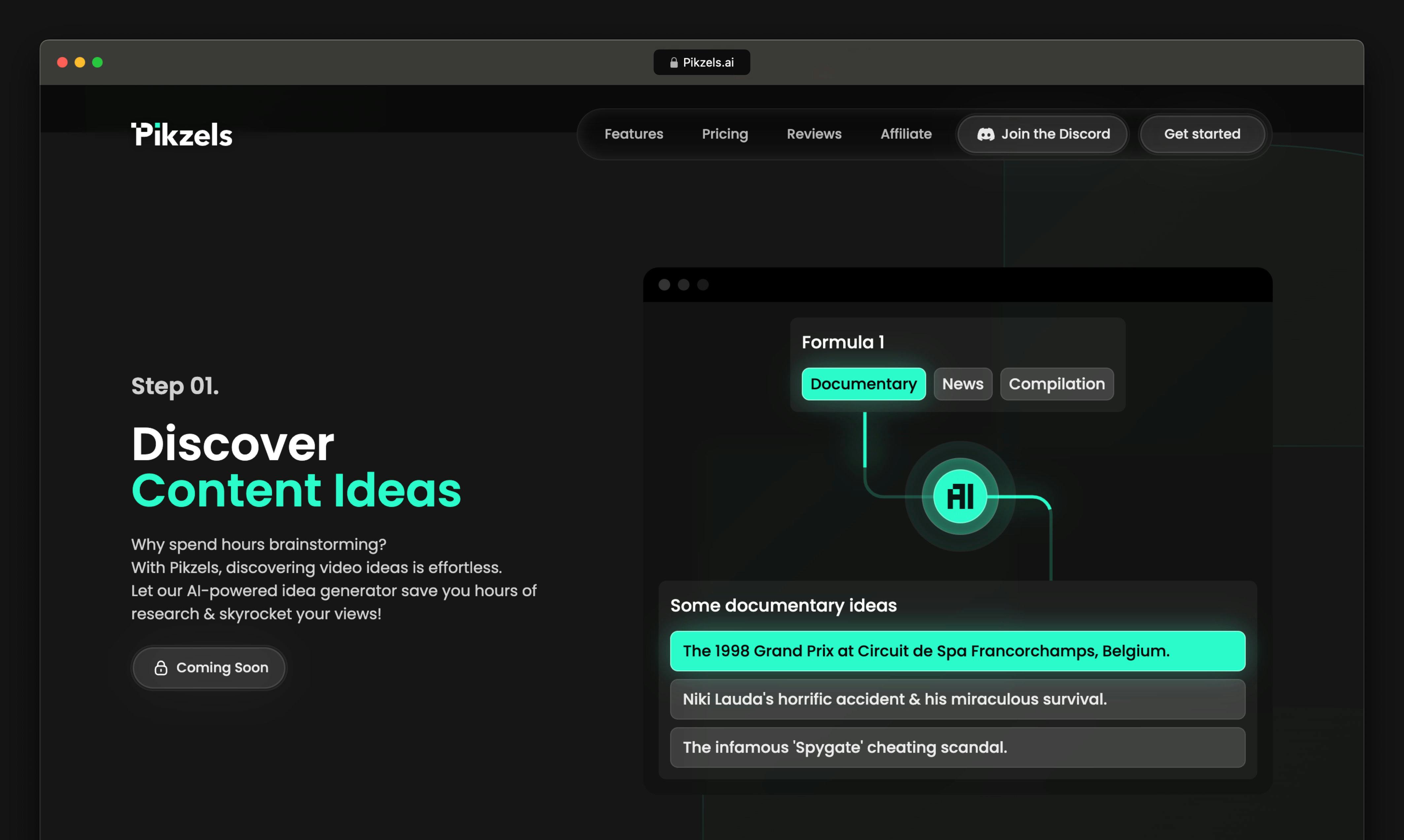Minimize the browser window with the yellow button
The width and height of the screenshot is (1404, 840).
(x=80, y=62)
